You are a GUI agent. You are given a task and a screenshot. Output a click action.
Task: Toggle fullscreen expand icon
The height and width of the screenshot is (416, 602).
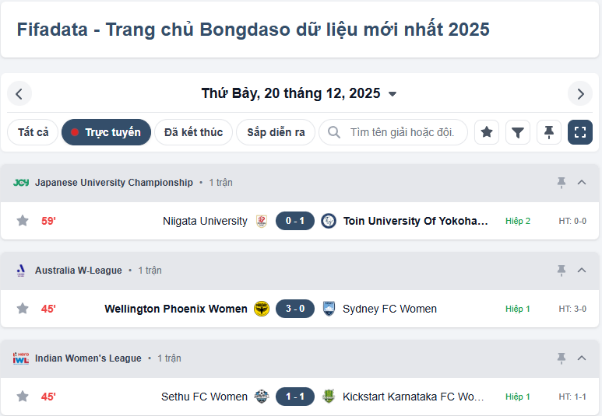point(580,132)
